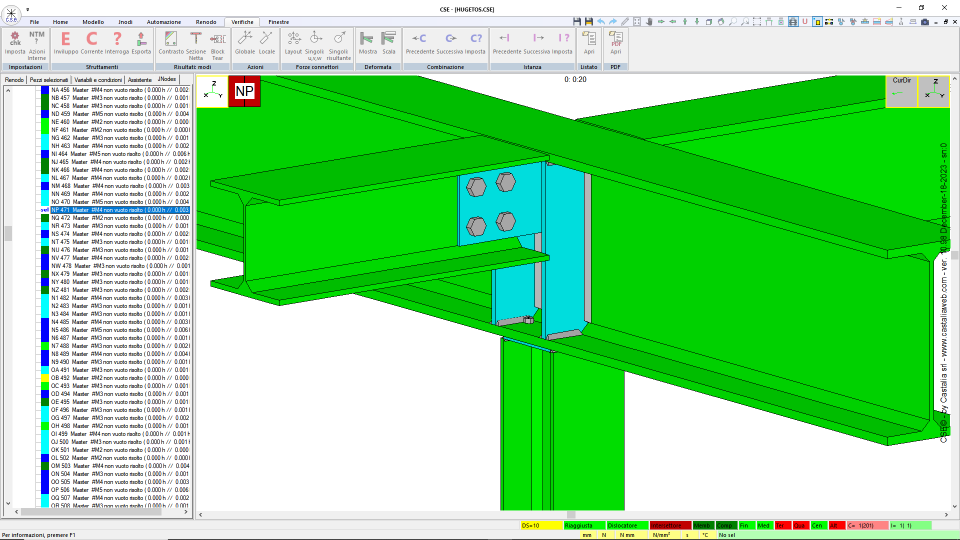Switch to the Automazione ribbon tab
The image size is (960, 540).
163,22
